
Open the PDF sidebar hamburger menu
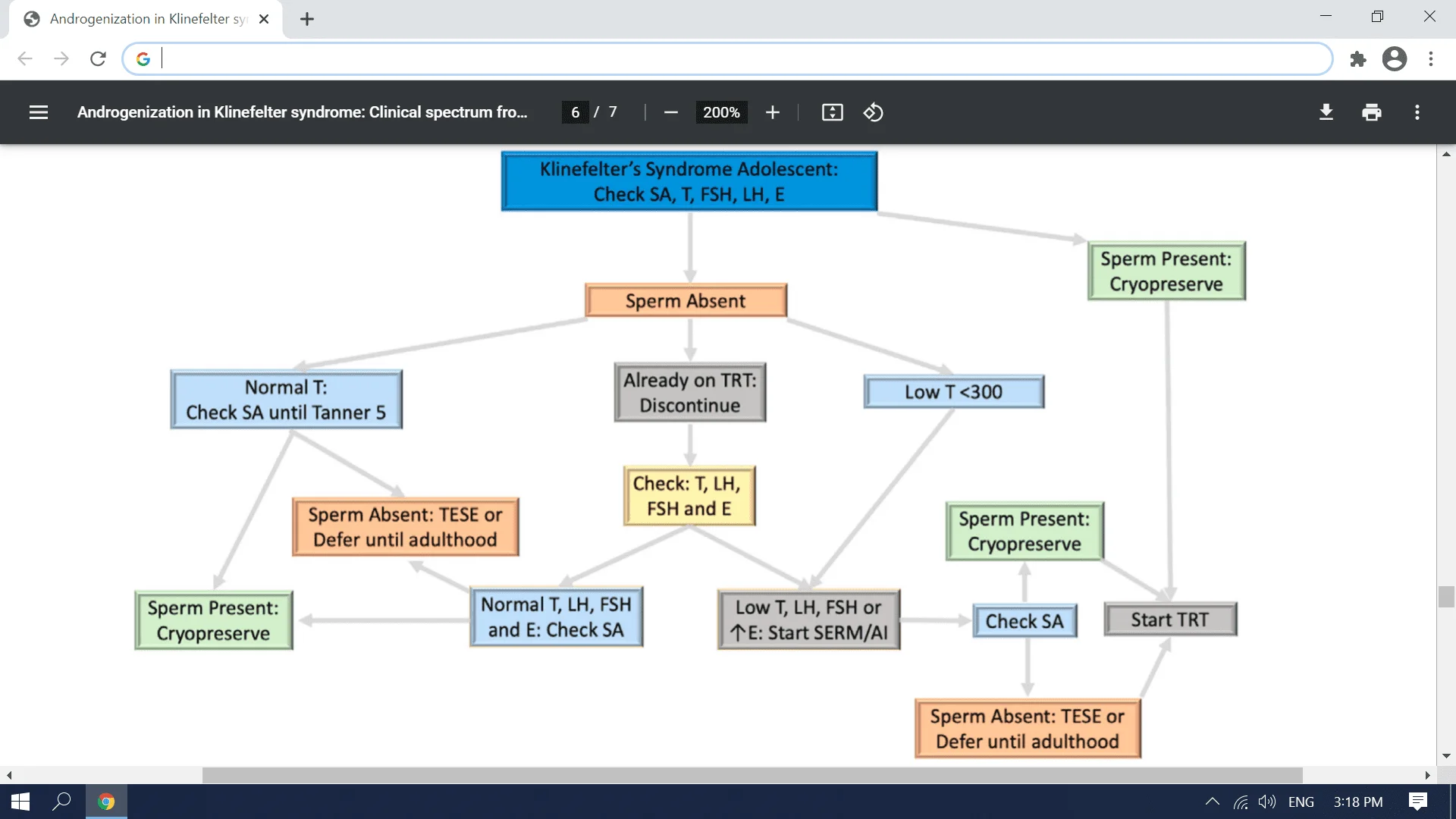click(39, 112)
